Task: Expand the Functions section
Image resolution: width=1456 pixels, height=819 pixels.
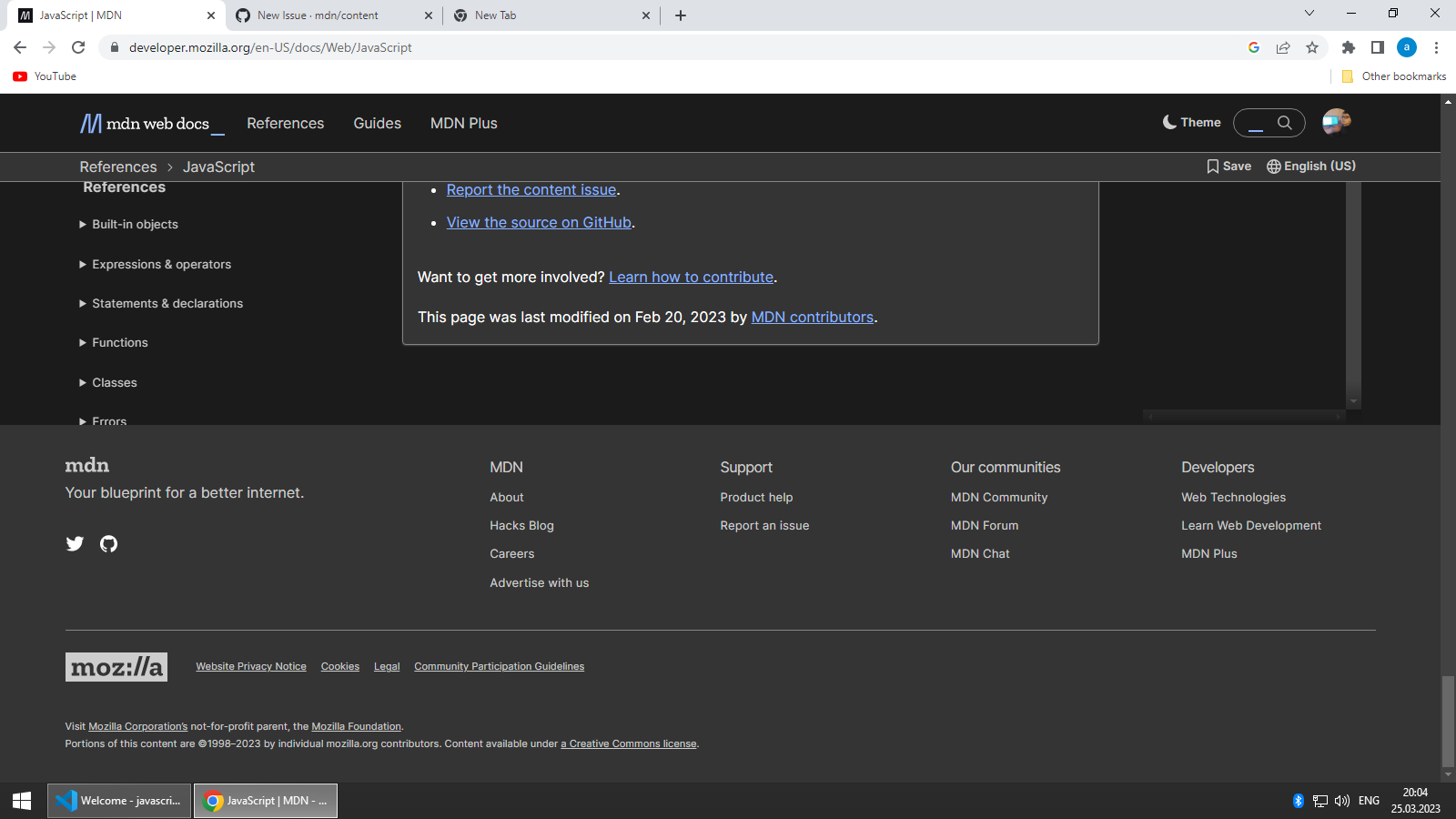Action: [119, 342]
